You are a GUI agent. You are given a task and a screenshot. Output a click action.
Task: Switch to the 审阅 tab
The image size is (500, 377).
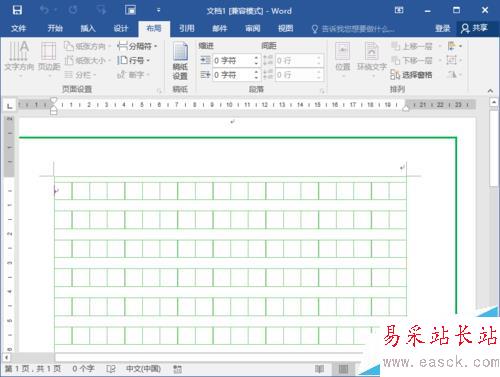[x=253, y=28]
